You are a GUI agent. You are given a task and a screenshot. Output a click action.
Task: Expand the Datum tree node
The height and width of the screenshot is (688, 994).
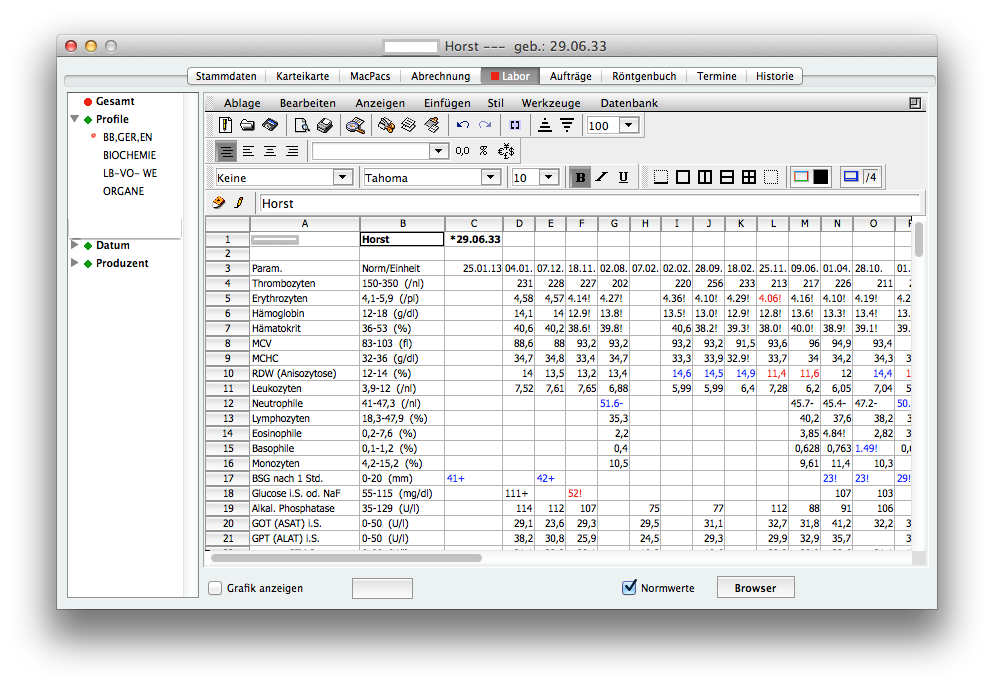click(x=75, y=245)
